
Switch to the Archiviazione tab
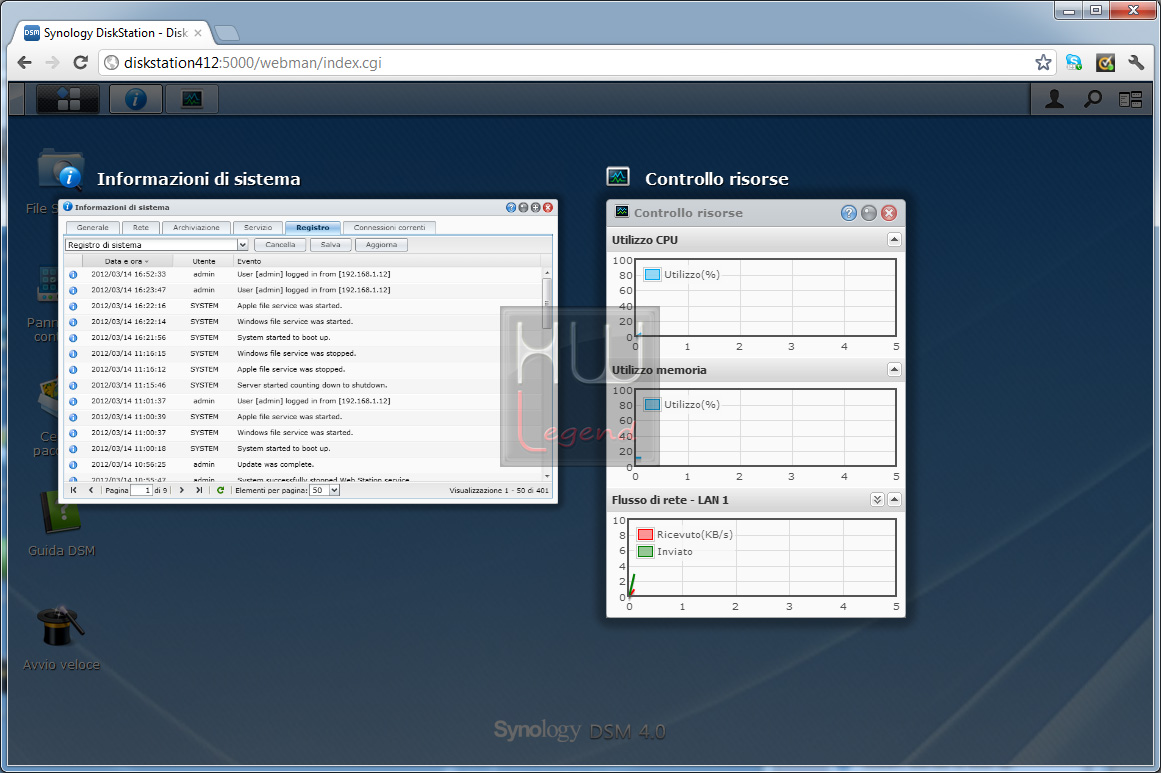(196, 227)
